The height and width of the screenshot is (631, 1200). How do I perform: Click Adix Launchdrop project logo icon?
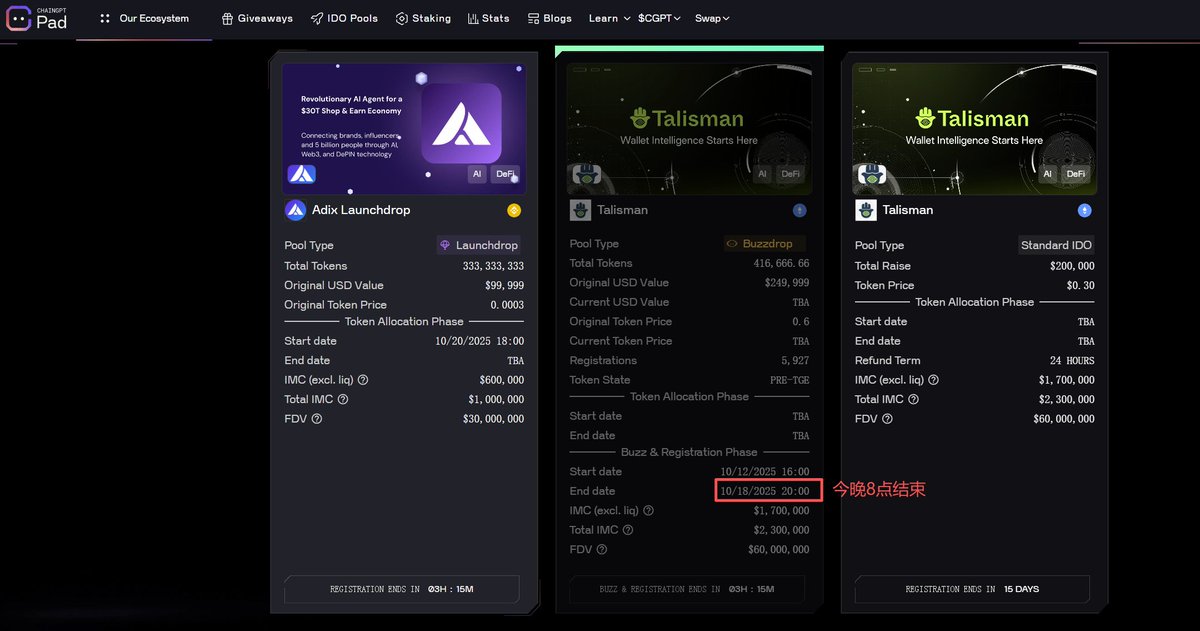pyautogui.click(x=295, y=210)
